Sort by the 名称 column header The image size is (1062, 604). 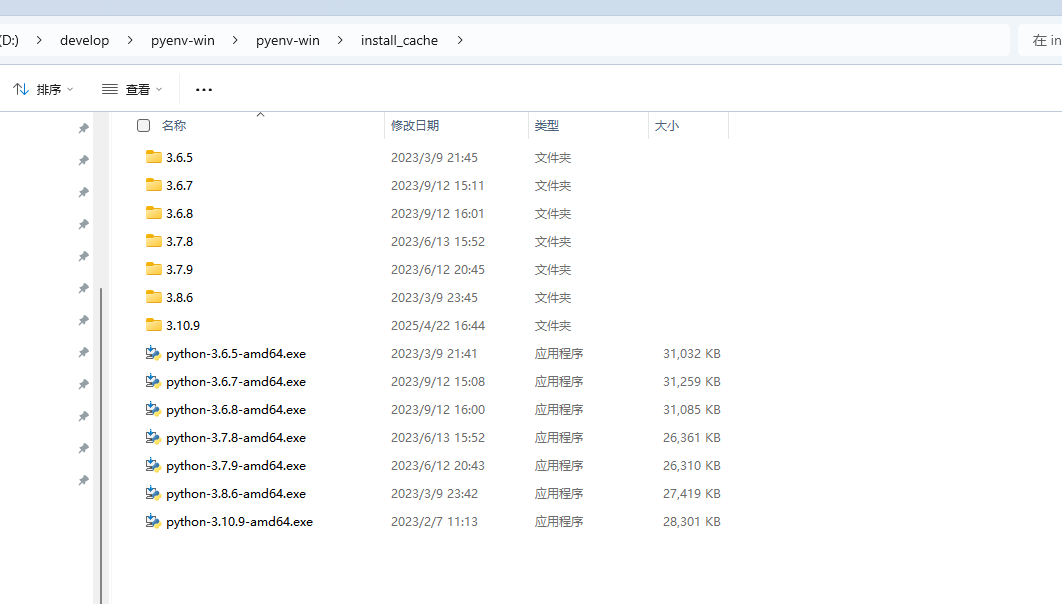pyautogui.click(x=174, y=125)
